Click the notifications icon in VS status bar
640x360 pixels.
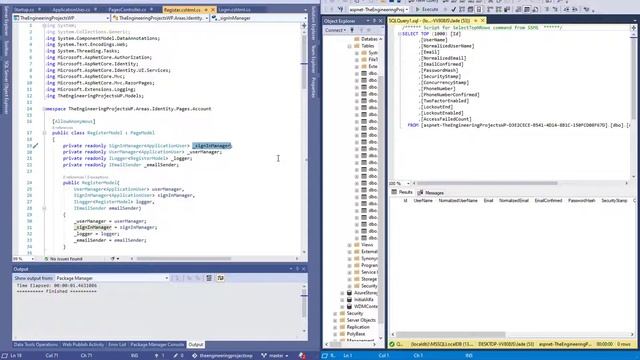[302, 356]
